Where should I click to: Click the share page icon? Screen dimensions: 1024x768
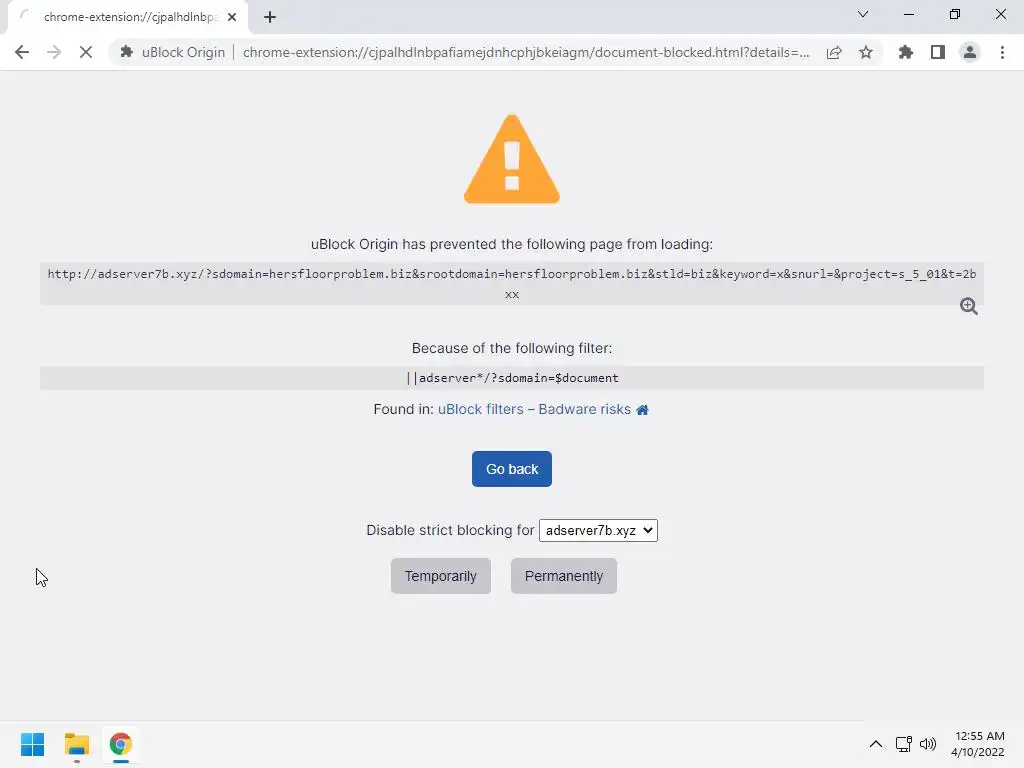(x=834, y=52)
